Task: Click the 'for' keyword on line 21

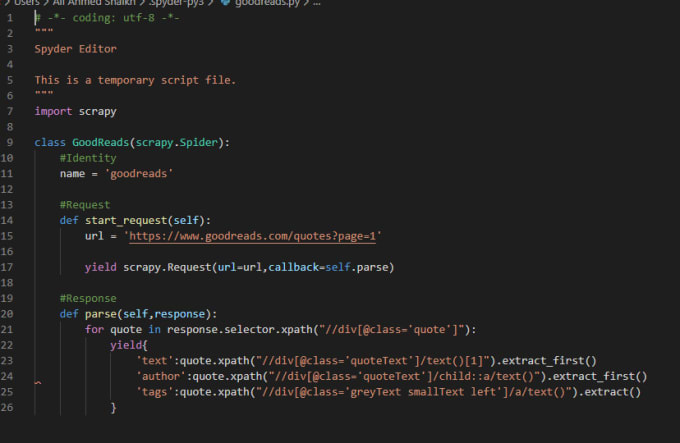Action: (x=95, y=330)
